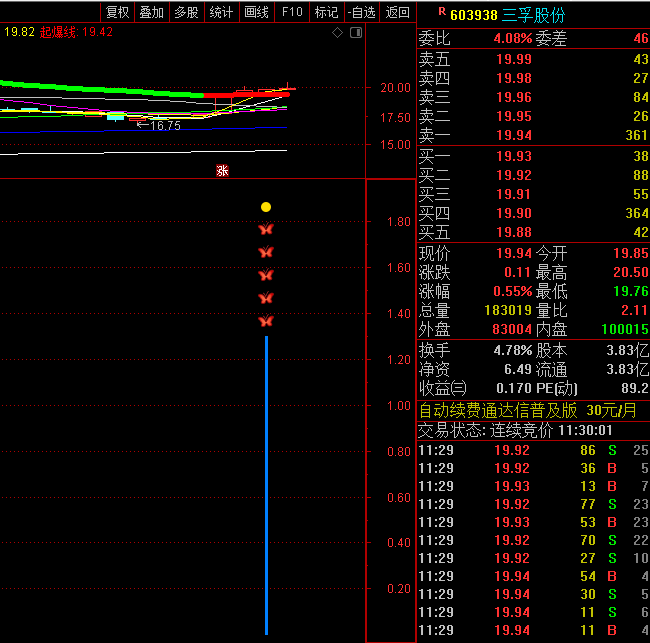Screen dimensions: 650x643
Task: Click the yellow dot signal marker
Action: 266,207
